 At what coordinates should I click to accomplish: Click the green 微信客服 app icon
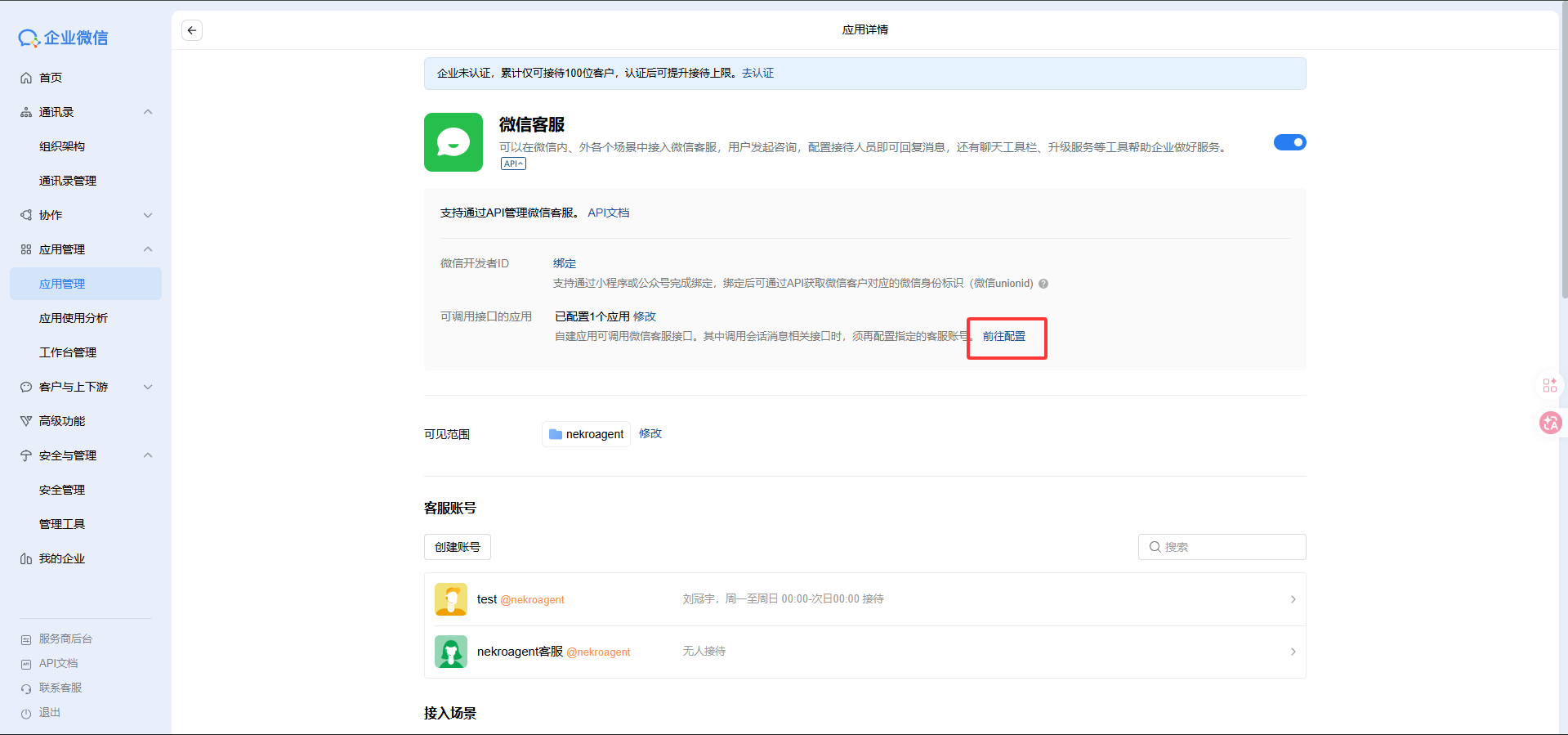(x=453, y=142)
